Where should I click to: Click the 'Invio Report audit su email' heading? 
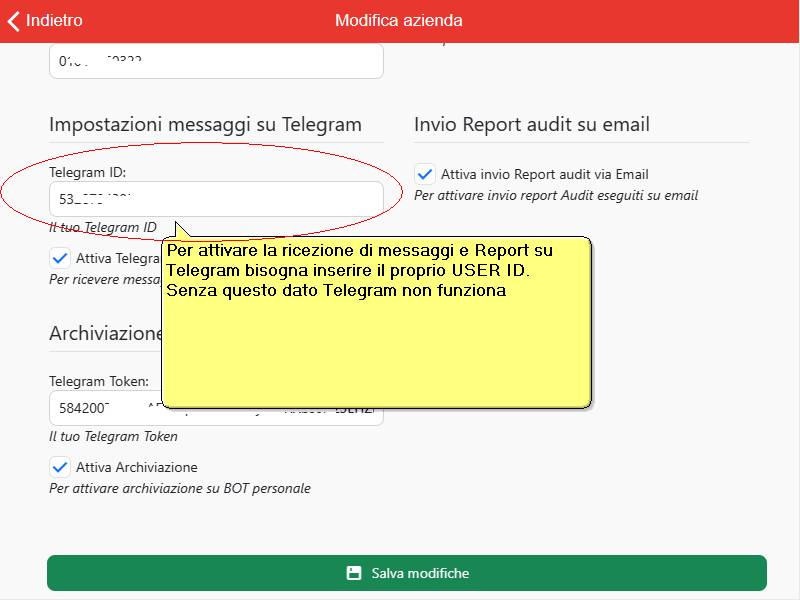coord(532,124)
